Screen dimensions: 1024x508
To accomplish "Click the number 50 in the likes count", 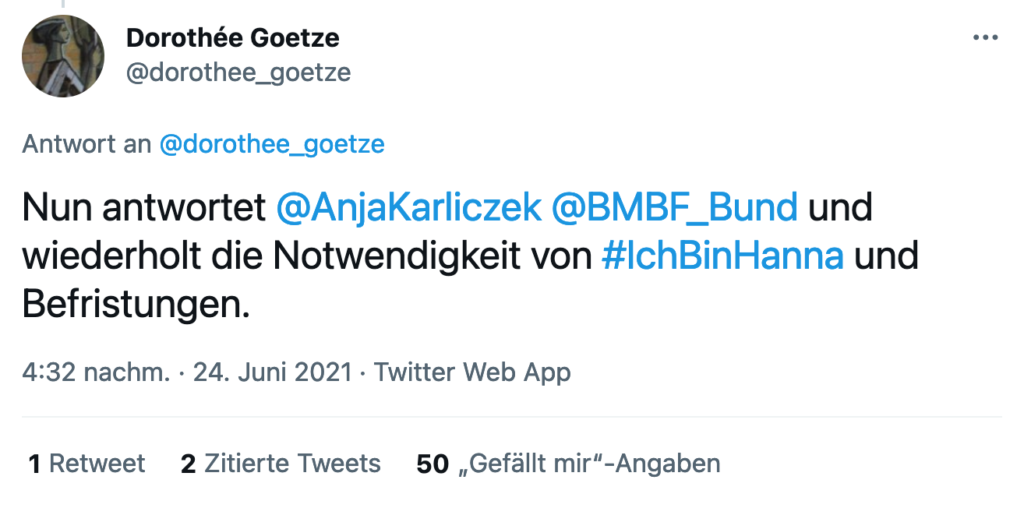I will [x=432, y=464].
